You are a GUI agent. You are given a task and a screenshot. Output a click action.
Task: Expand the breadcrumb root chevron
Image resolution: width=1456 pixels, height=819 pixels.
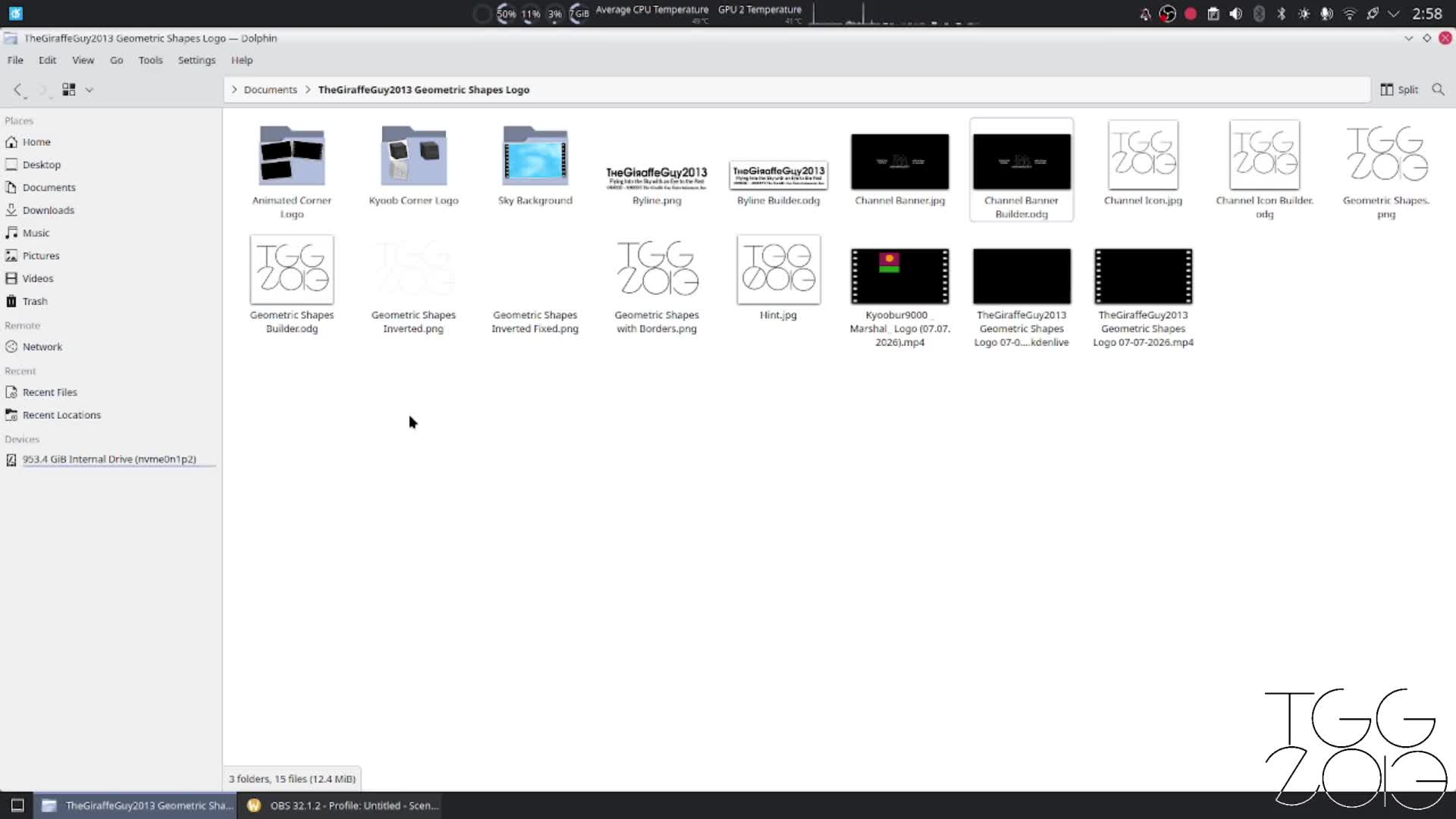(234, 89)
